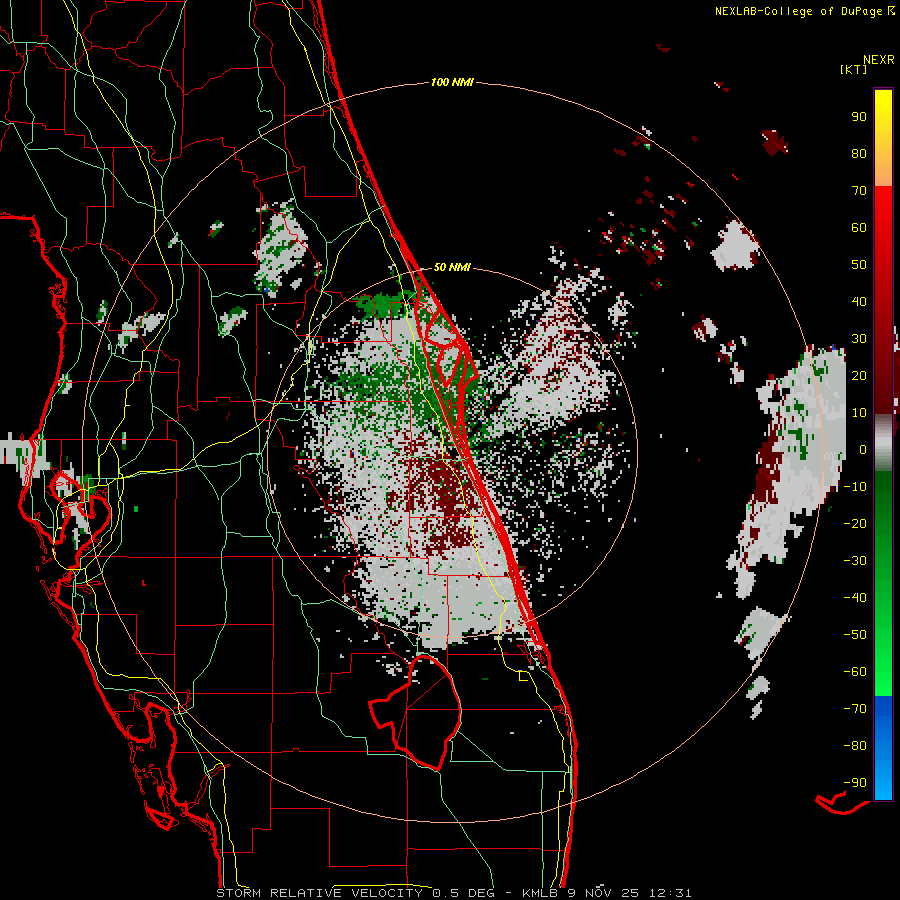Image resolution: width=900 pixels, height=900 pixels.
Task: Click the -10 value on velocity scale
Action: [x=855, y=487]
